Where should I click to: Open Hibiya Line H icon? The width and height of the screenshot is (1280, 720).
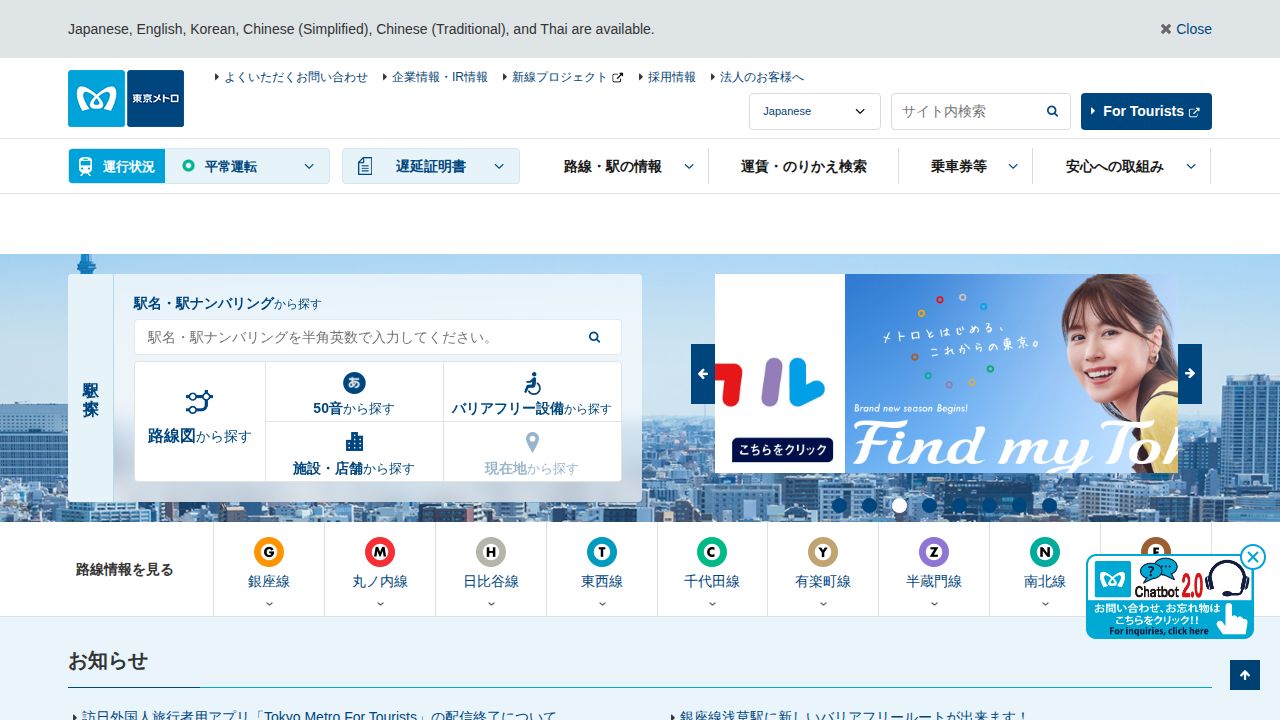pyautogui.click(x=491, y=552)
